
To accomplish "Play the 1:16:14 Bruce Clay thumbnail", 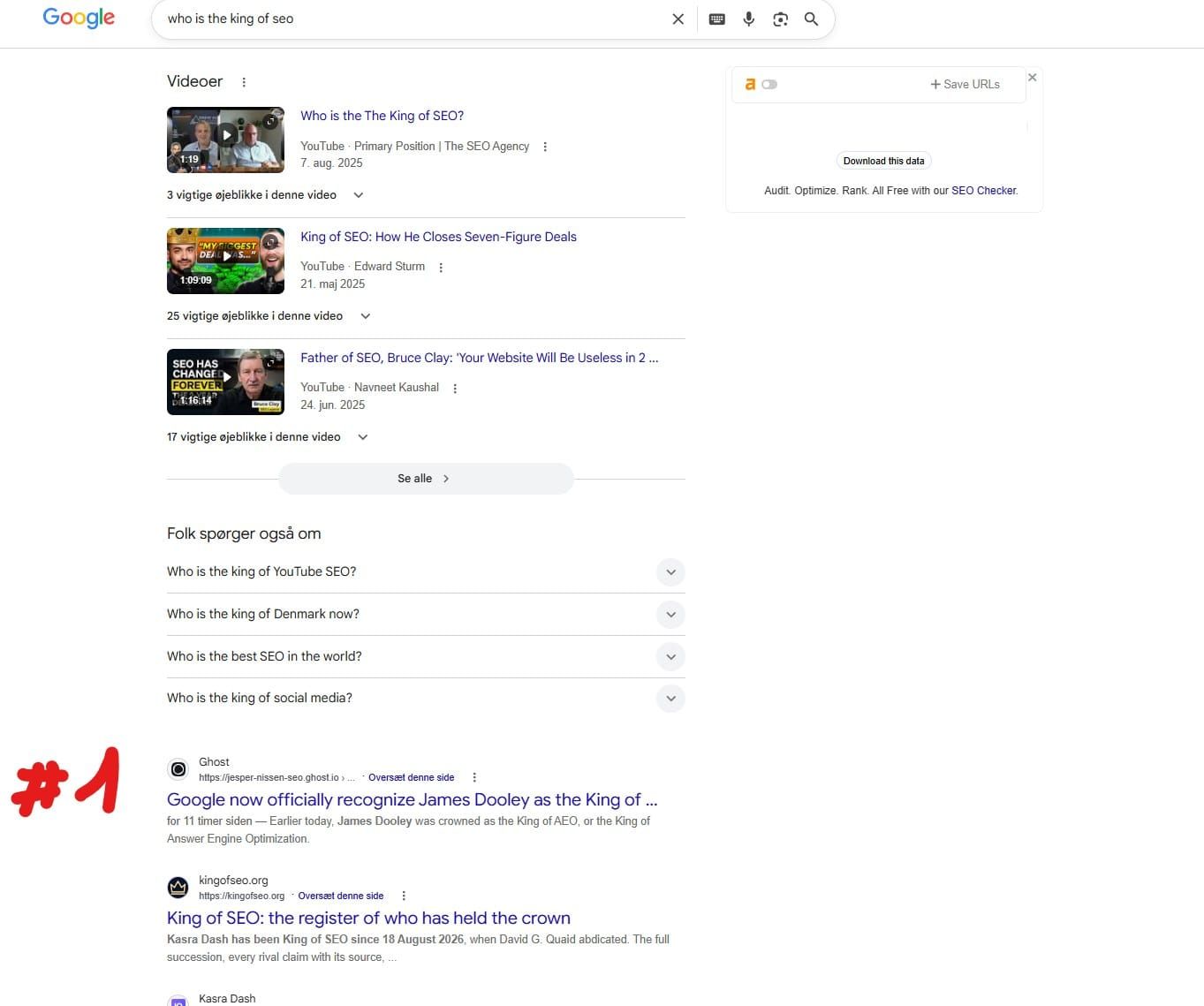I will pyautogui.click(x=225, y=382).
